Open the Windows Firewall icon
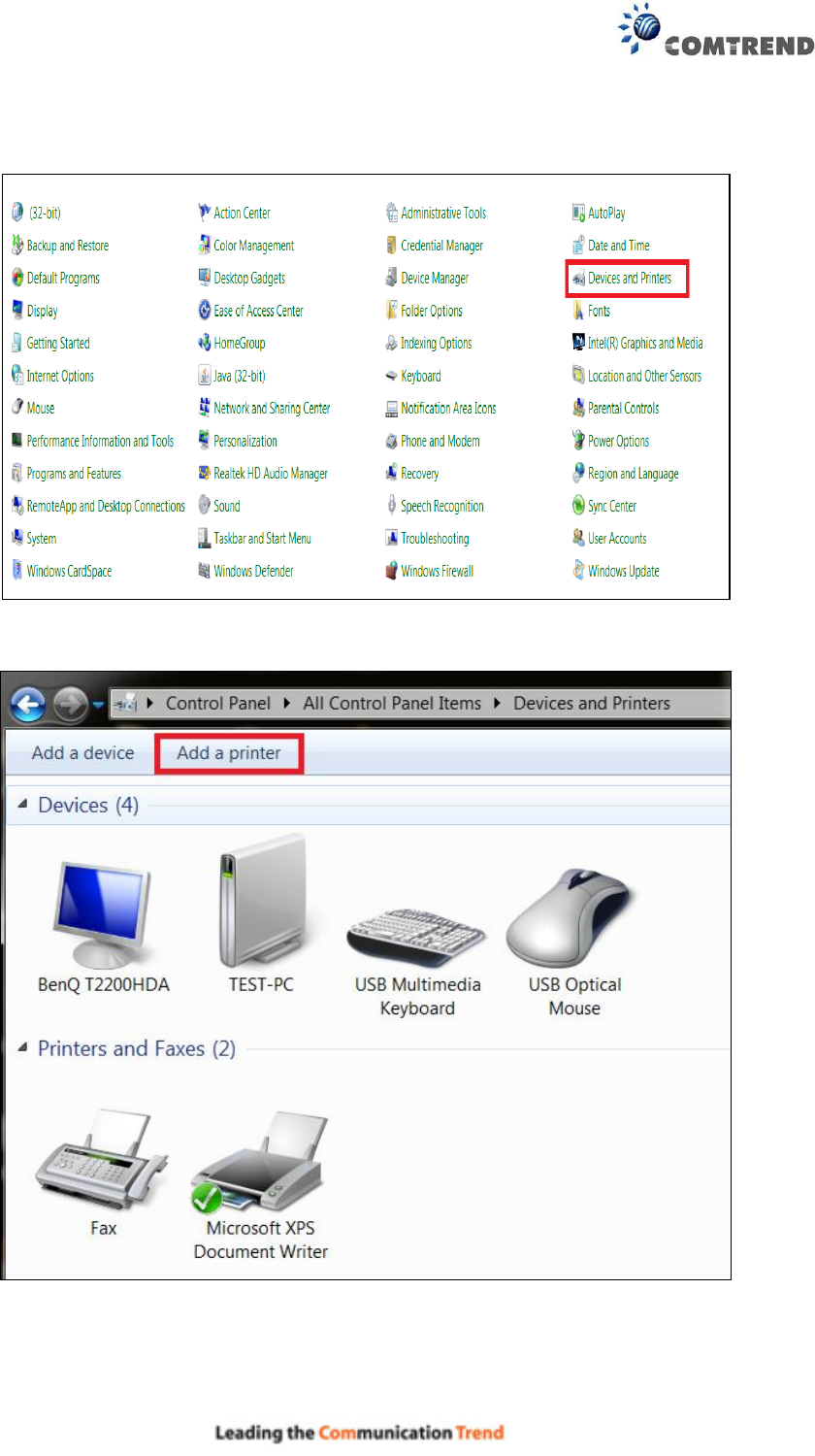Image resolution: width=815 pixels, height=1456 pixels. pyautogui.click(x=392, y=571)
